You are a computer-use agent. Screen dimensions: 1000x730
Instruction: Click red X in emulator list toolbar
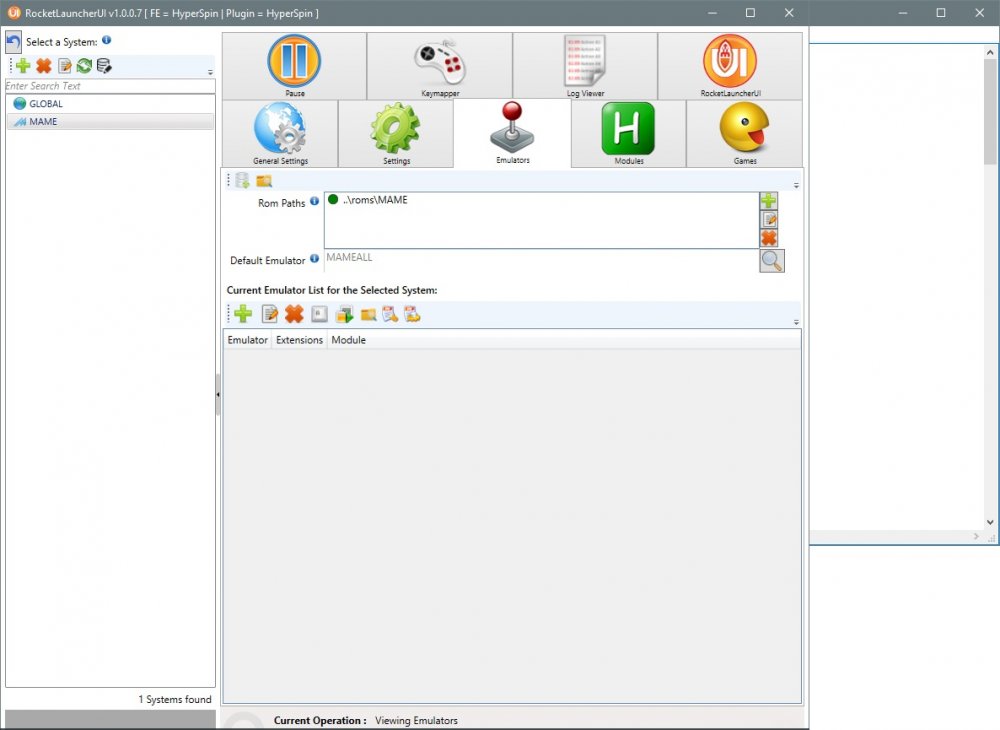coord(293,314)
